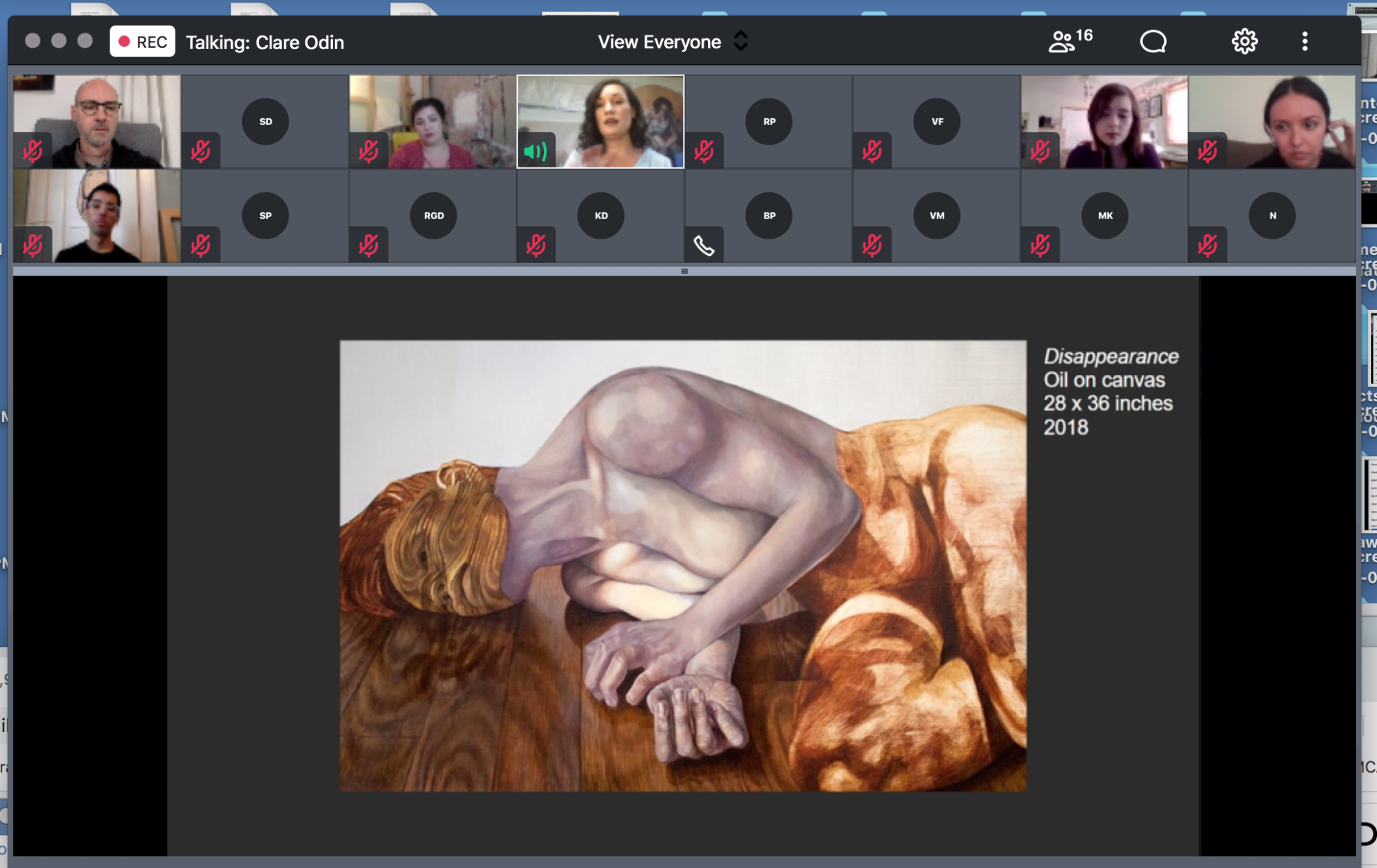Click the woman touching her ear video tile
The width and height of the screenshot is (1377, 868).
tap(1271, 122)
